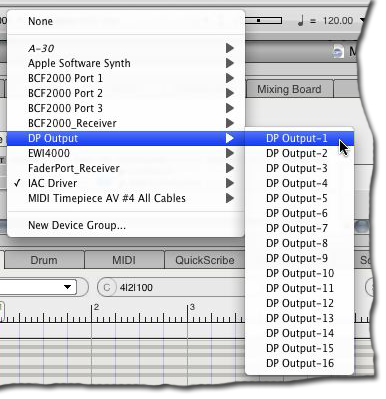The image size is (386, 399).
Task: Choose DP Output-6 in the submenu
Action: pos(299,213)
